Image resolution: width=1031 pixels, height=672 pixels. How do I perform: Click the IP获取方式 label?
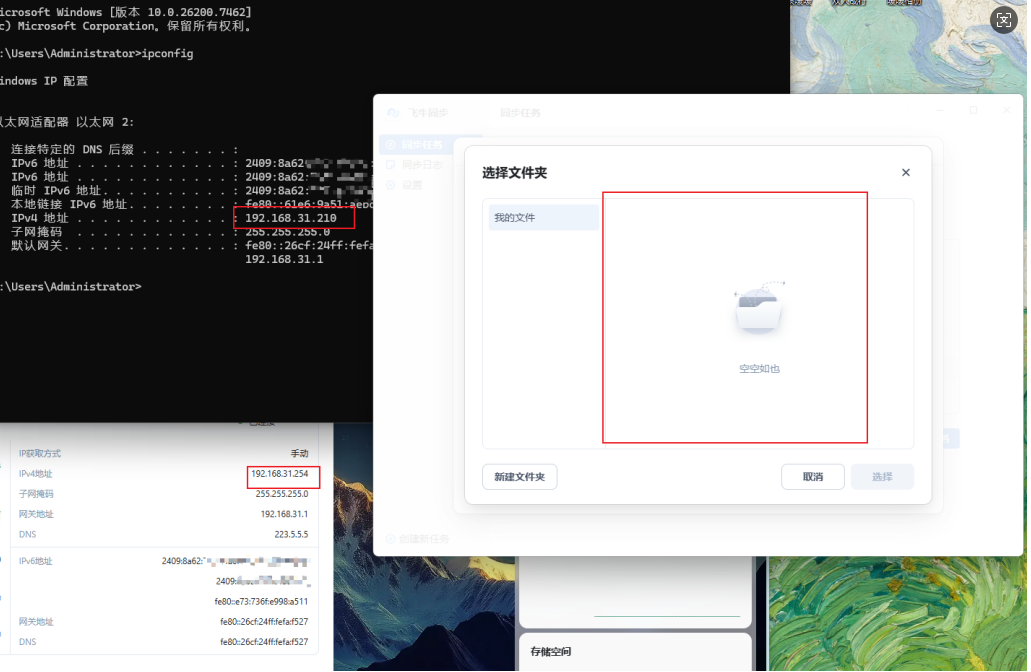click(x=39, y=454)
